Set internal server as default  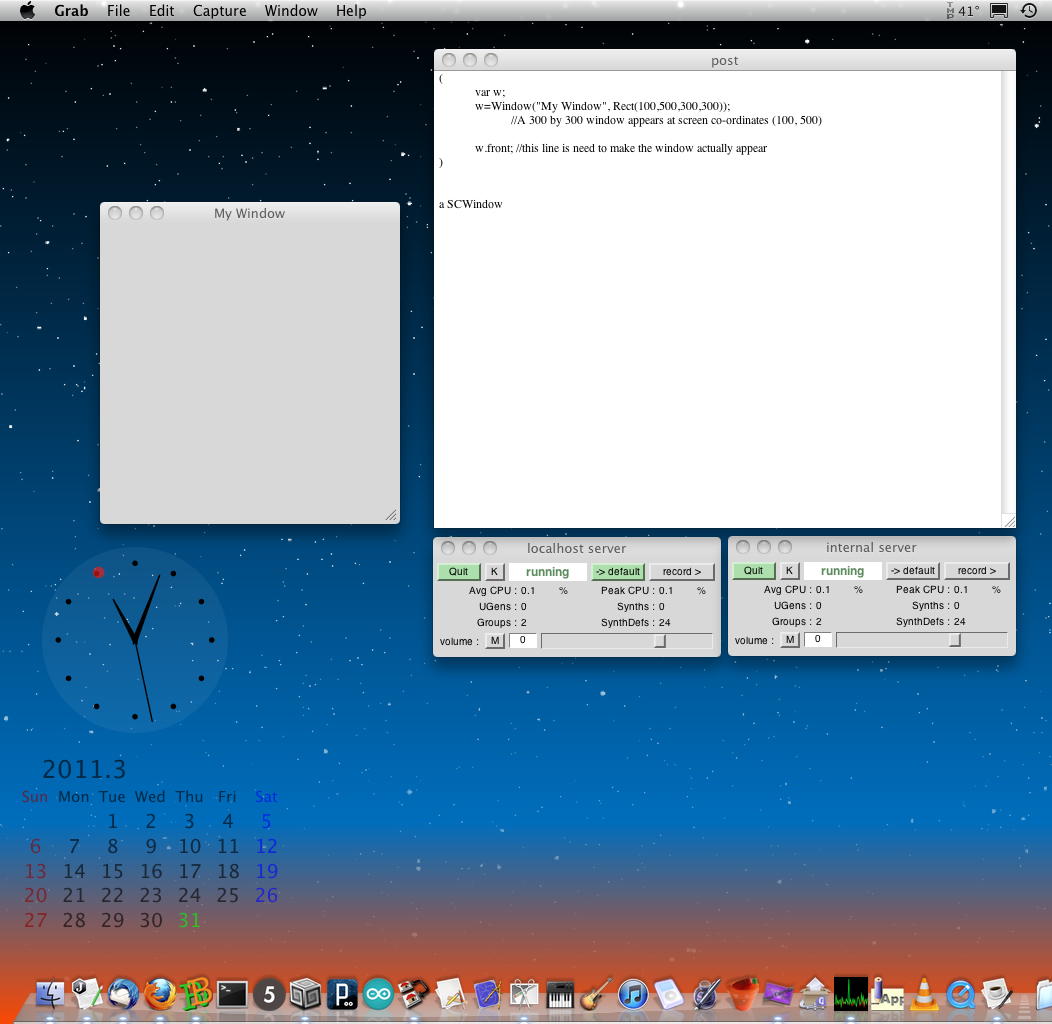[x=912, y=571]
